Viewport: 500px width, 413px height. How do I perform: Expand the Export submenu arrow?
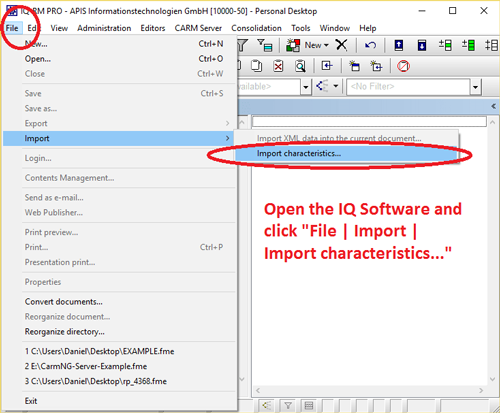(227, 123)
